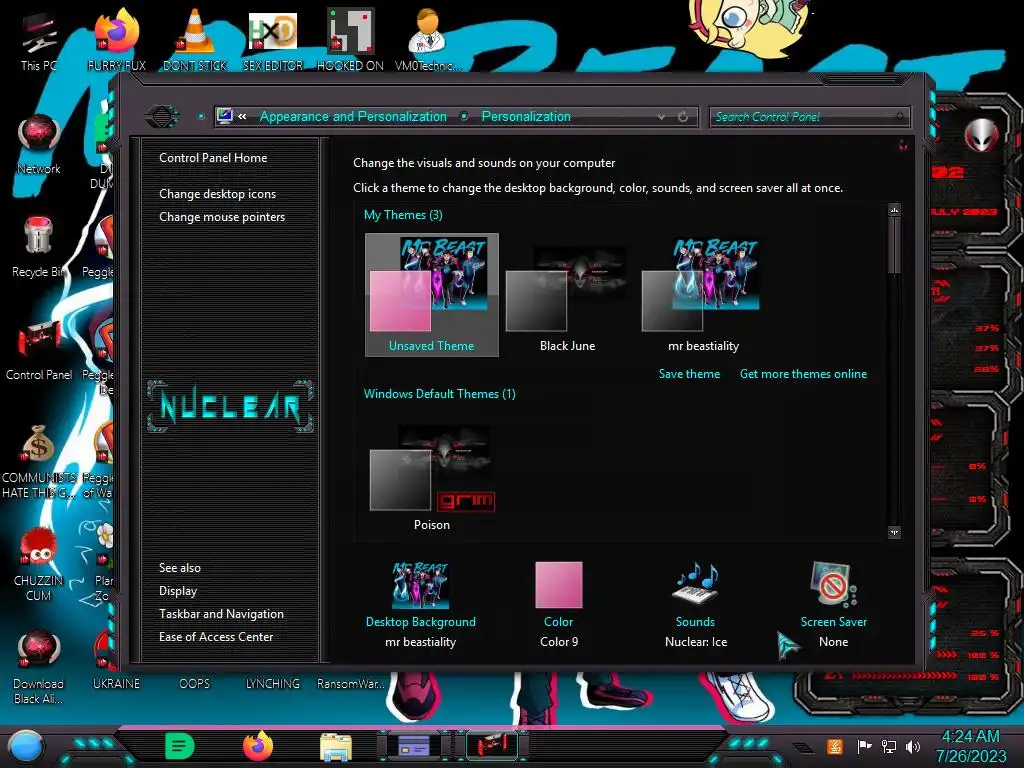Click the Personalization breadcrumb

pos(526,116)
